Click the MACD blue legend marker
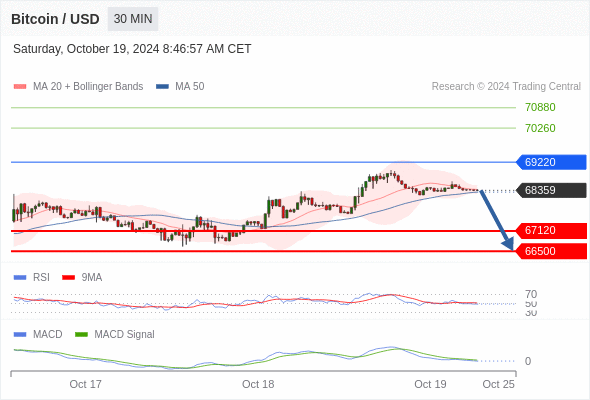This screenshot has height=400, width=590. (x=20, y=334)
